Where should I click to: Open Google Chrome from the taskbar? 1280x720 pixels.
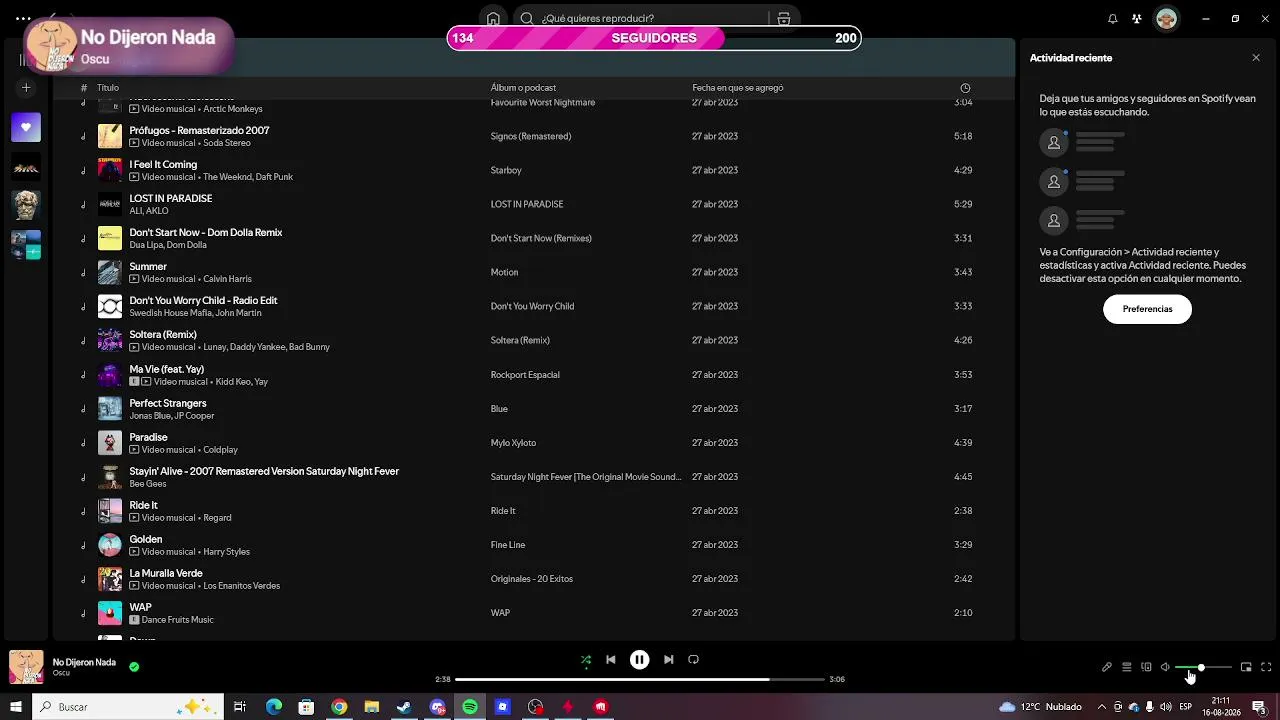(x=339, y=707)
